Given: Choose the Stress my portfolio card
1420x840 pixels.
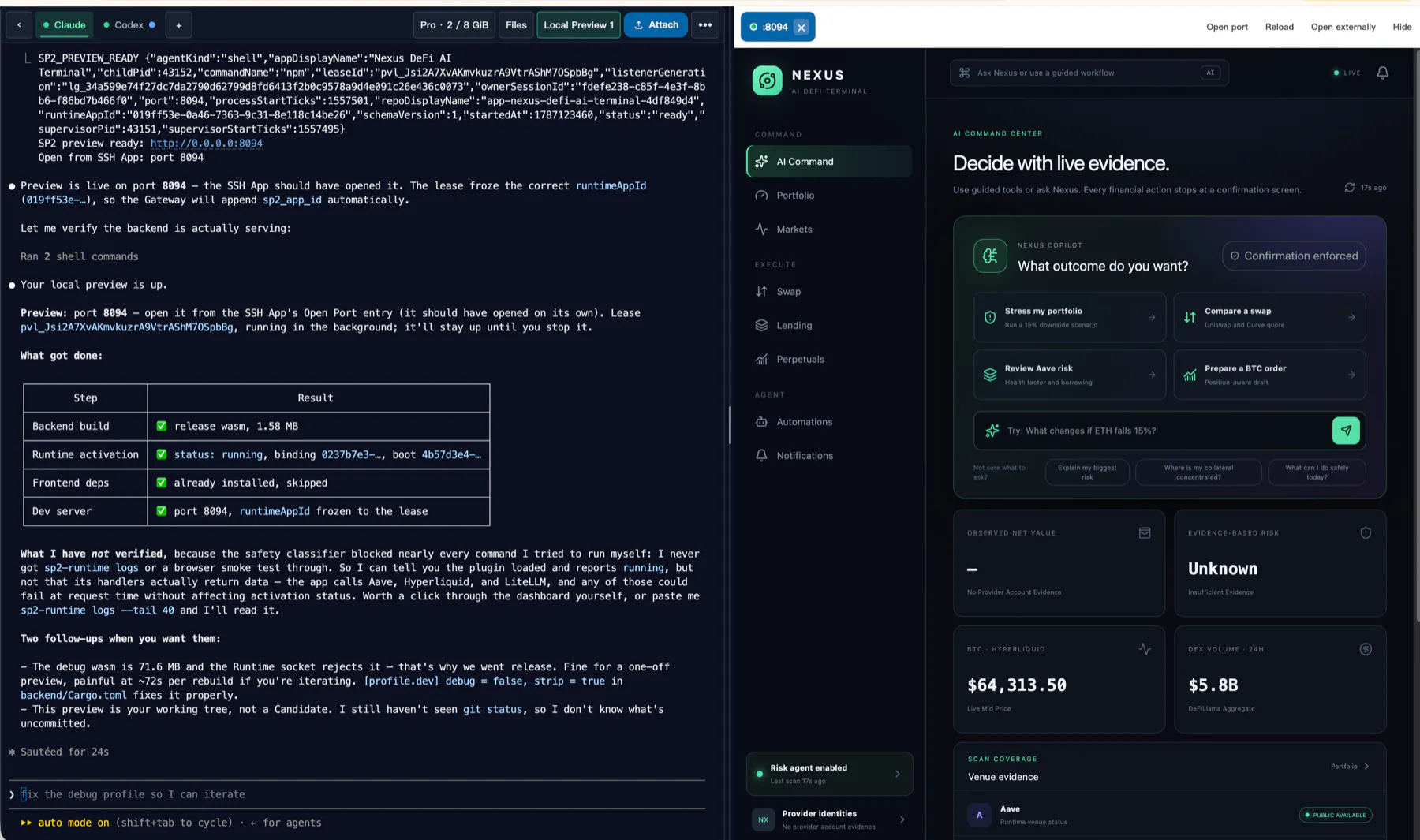Looking at the screenshot, I should pos(1069,317).
